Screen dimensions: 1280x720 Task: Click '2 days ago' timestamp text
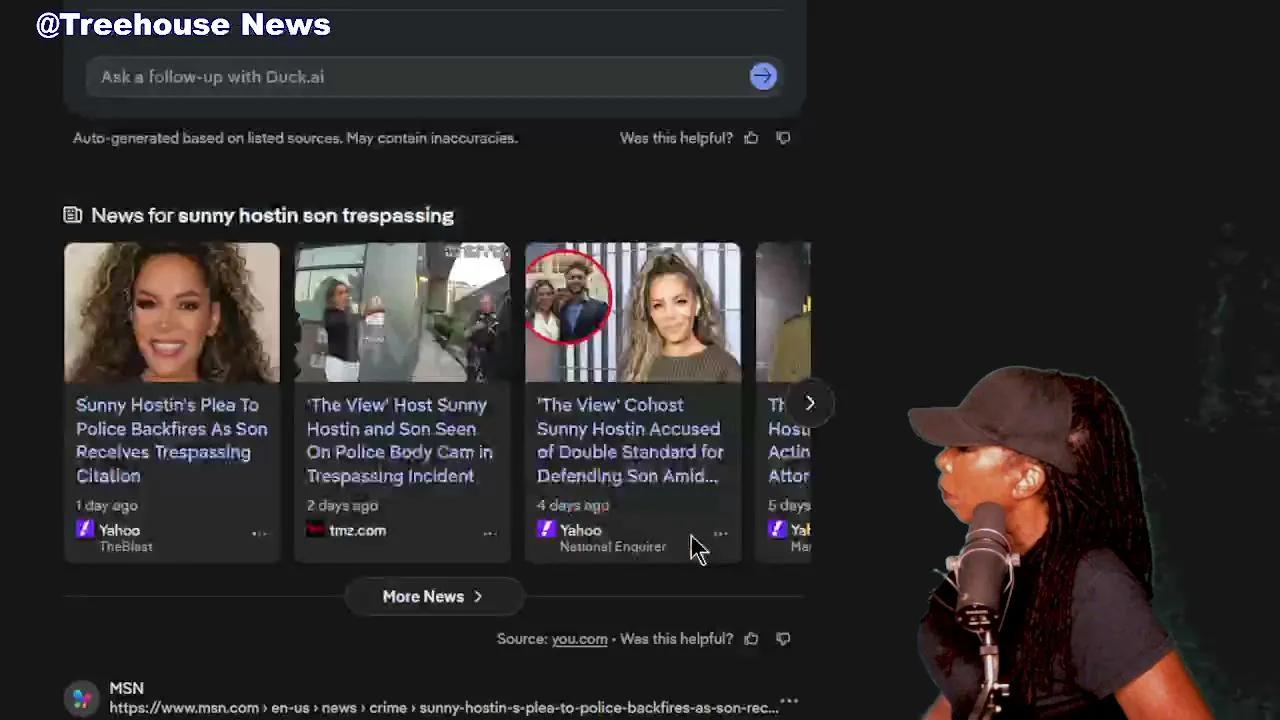click(342, 506)
